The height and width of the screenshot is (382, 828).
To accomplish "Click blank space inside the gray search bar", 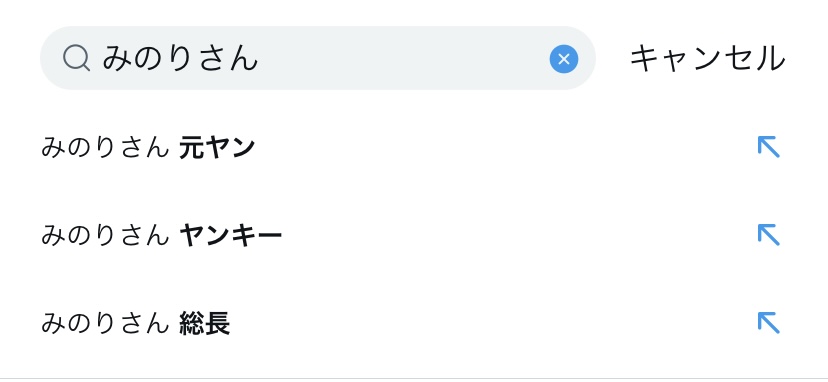I will point(401,58).
